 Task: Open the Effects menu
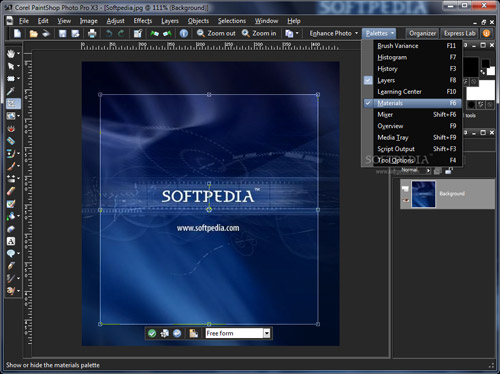143,21
